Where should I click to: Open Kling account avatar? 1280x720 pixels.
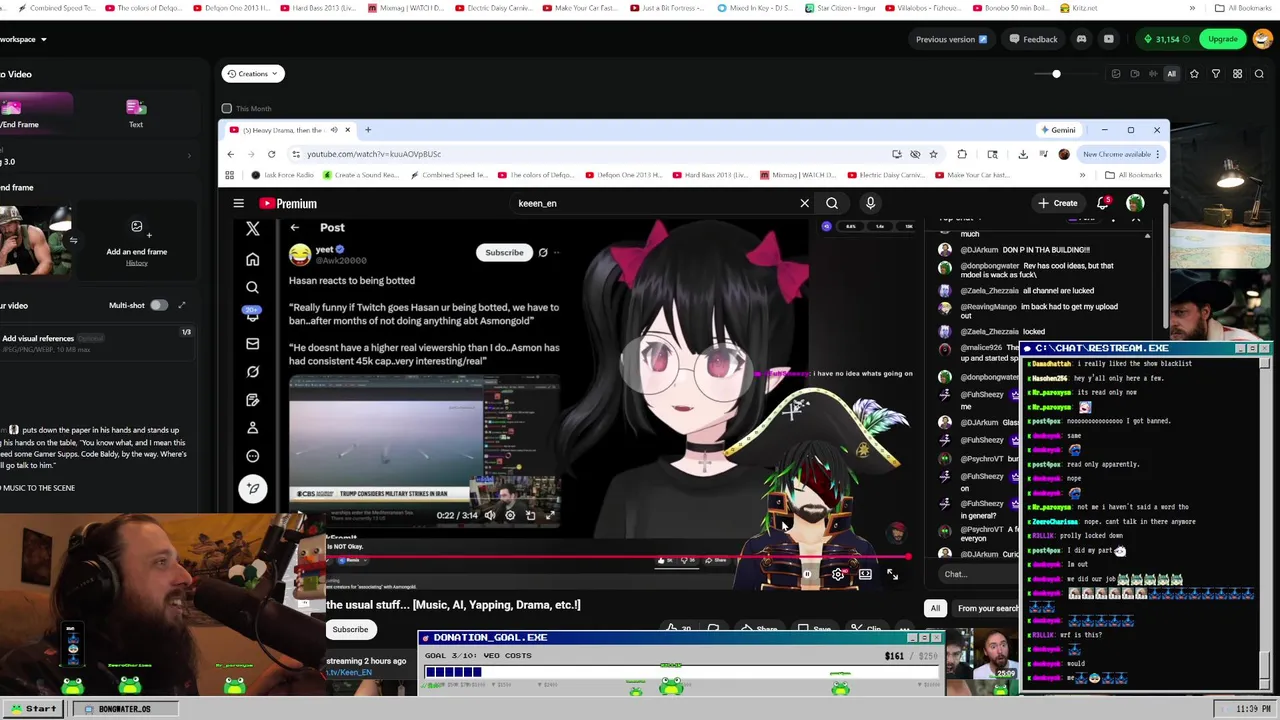[x=1262, y=39]
